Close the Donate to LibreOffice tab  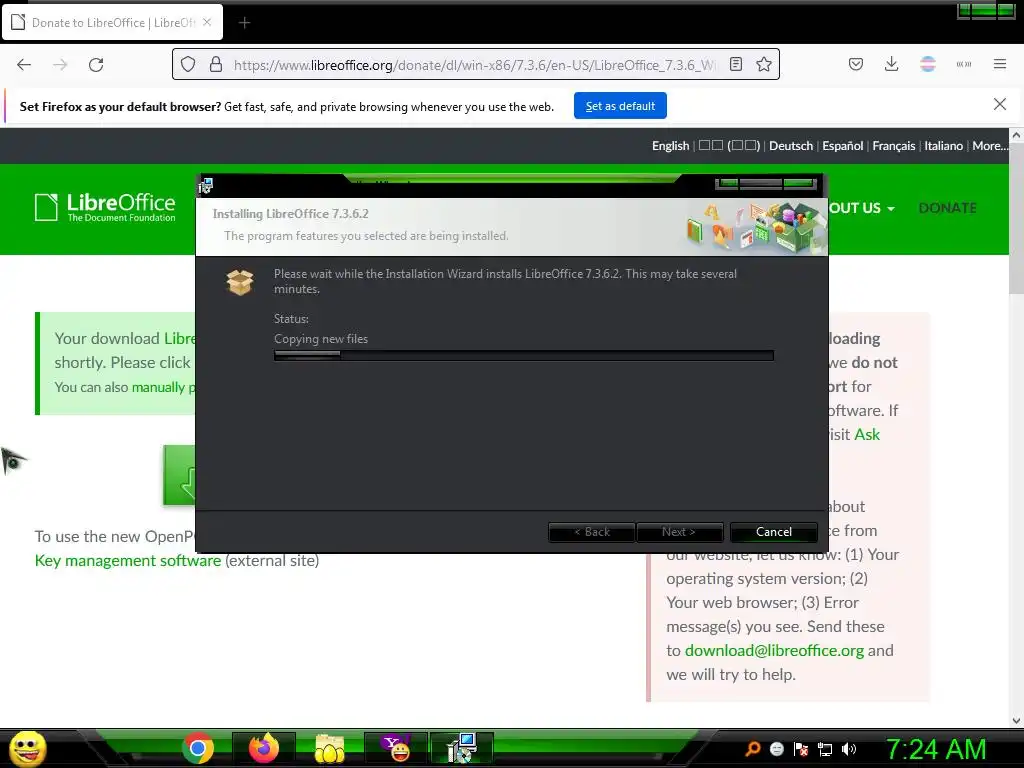click(207, 22)
